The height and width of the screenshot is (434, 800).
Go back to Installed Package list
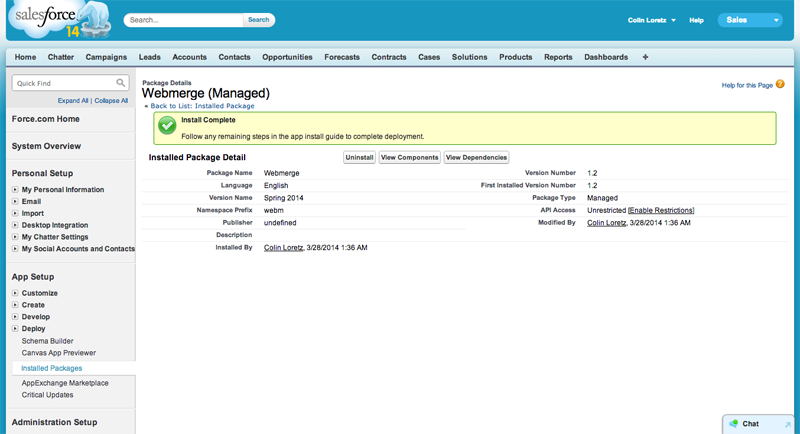202,106
